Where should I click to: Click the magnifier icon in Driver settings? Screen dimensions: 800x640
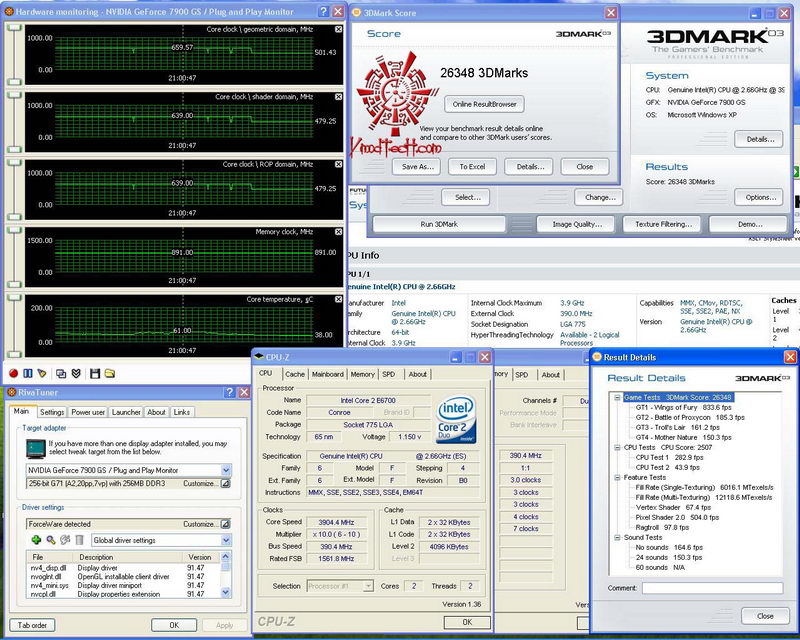click(51, 540)
